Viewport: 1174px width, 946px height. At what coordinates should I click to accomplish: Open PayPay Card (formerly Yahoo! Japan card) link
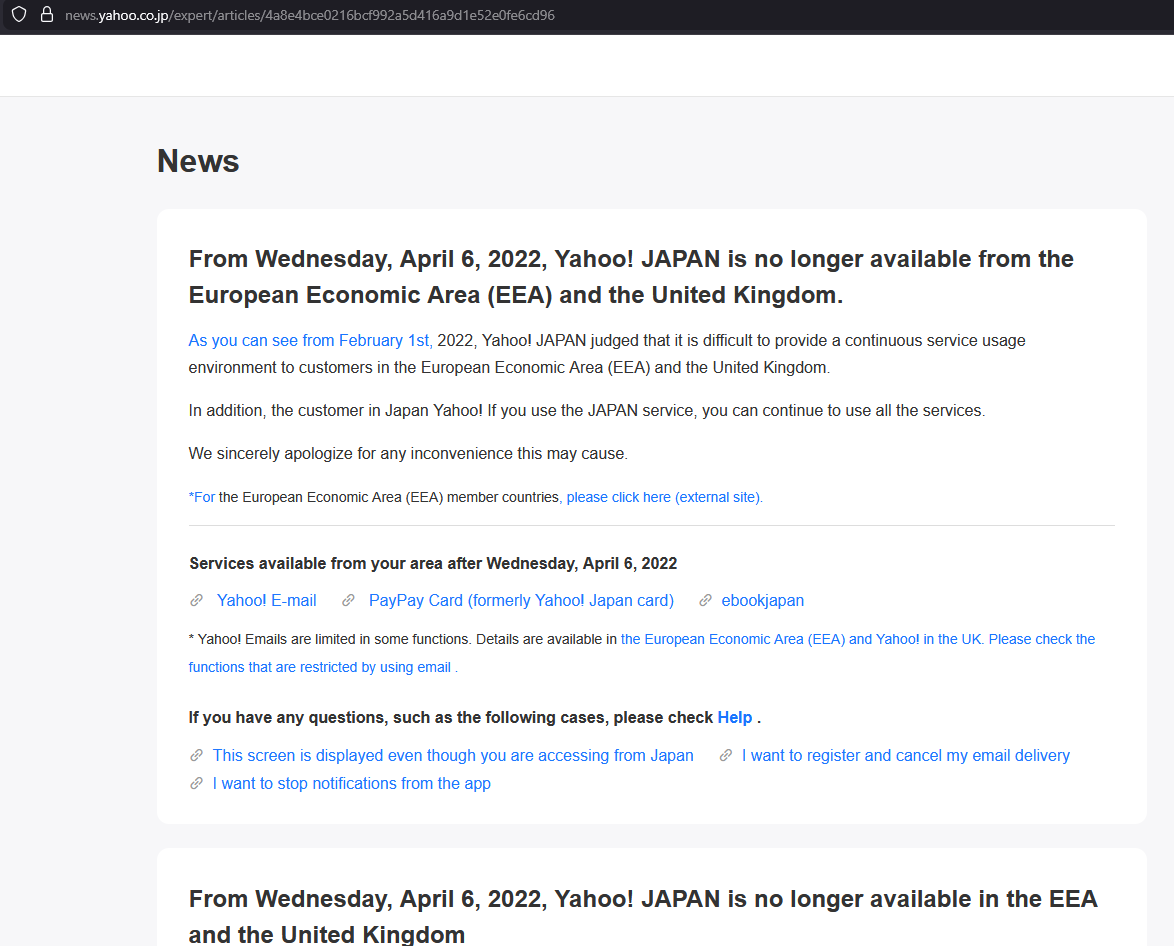pyautogui.click(x=521, y=601)
